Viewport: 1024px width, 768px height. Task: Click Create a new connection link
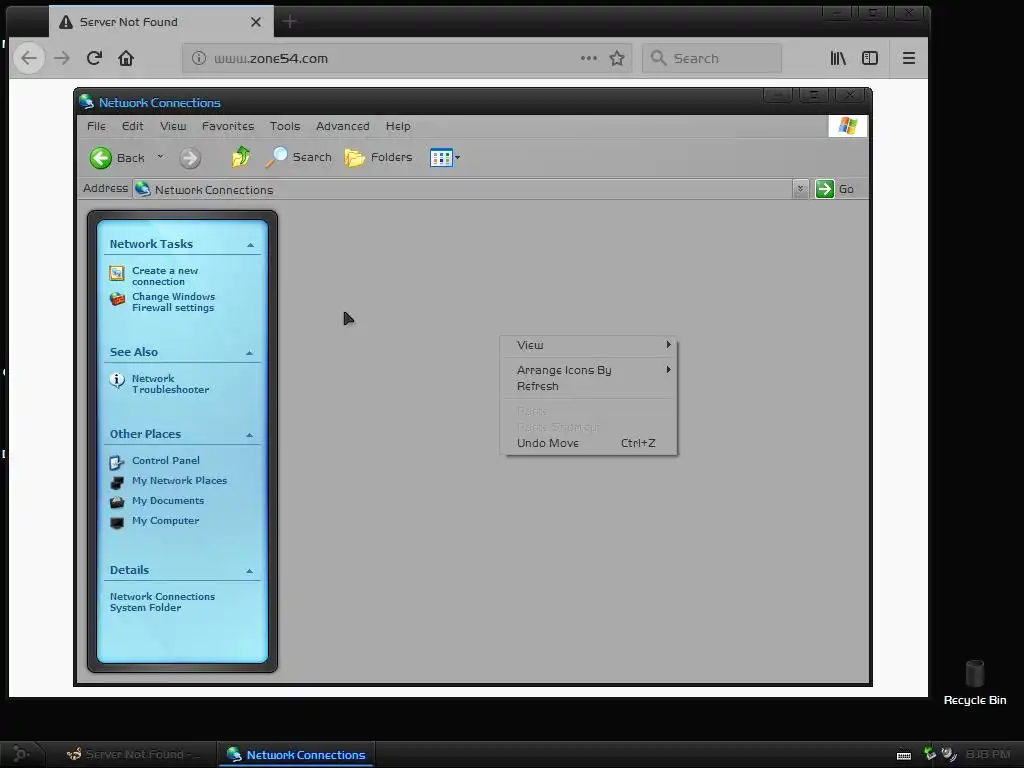[165, 276]
